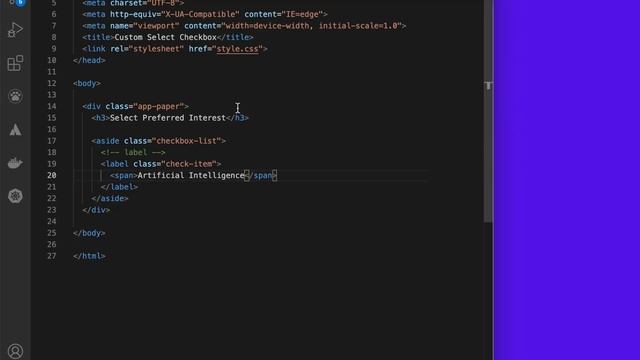Viewport: 640px width, 360px height.
Task: Follow the style.css link in the href
Action: coord(238,49)
